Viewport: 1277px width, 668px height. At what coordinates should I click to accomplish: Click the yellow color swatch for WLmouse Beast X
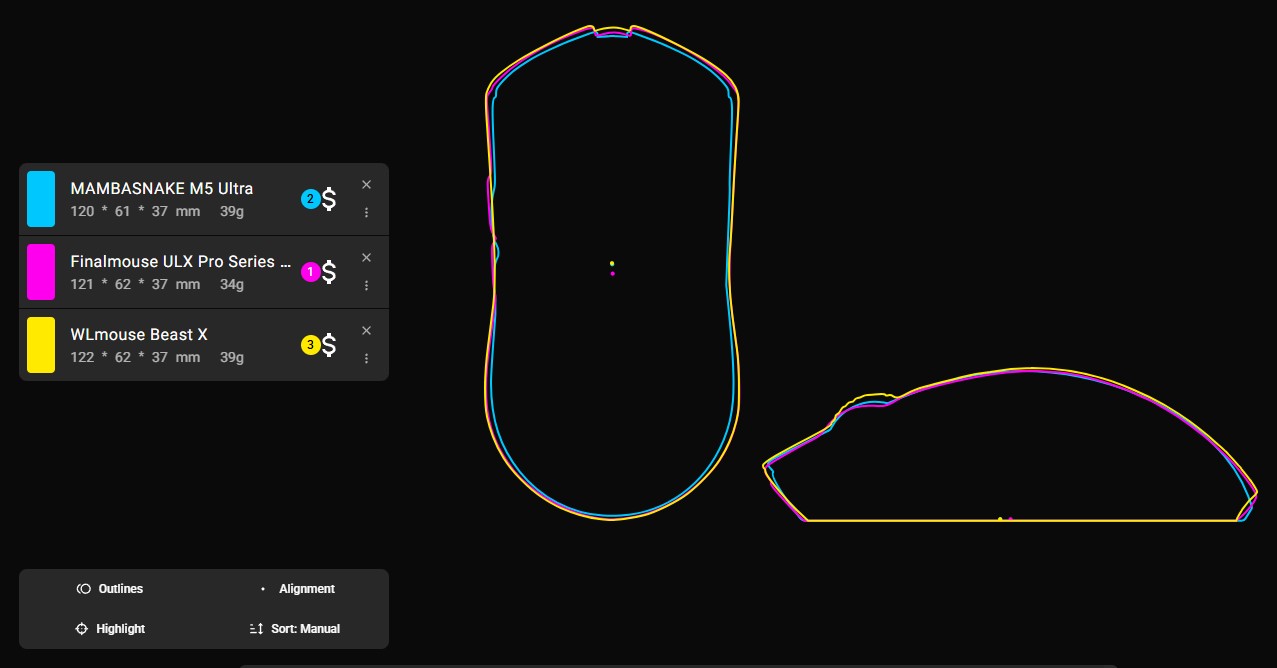click(x=41, y=345)
